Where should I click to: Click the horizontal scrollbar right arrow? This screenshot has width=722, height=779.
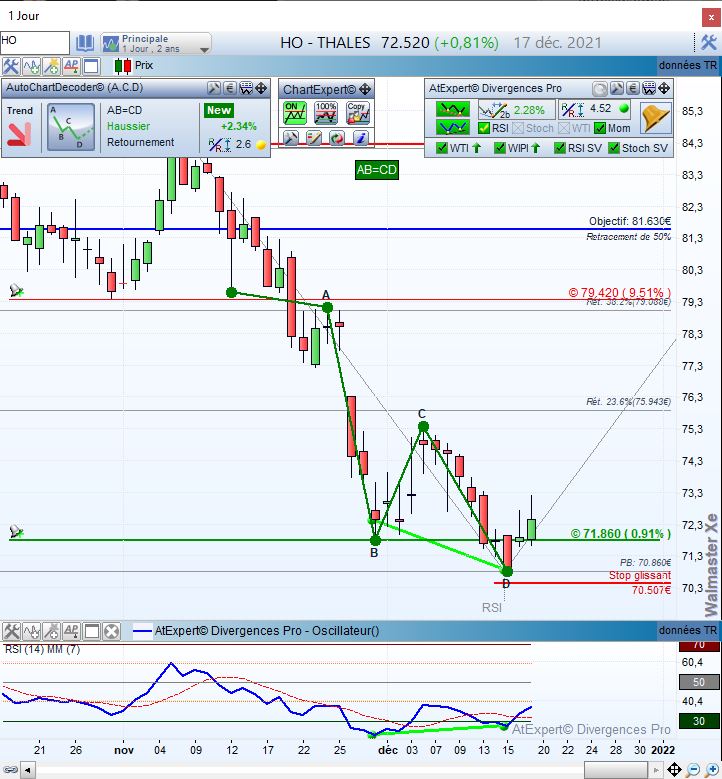[x=656, y=771]
